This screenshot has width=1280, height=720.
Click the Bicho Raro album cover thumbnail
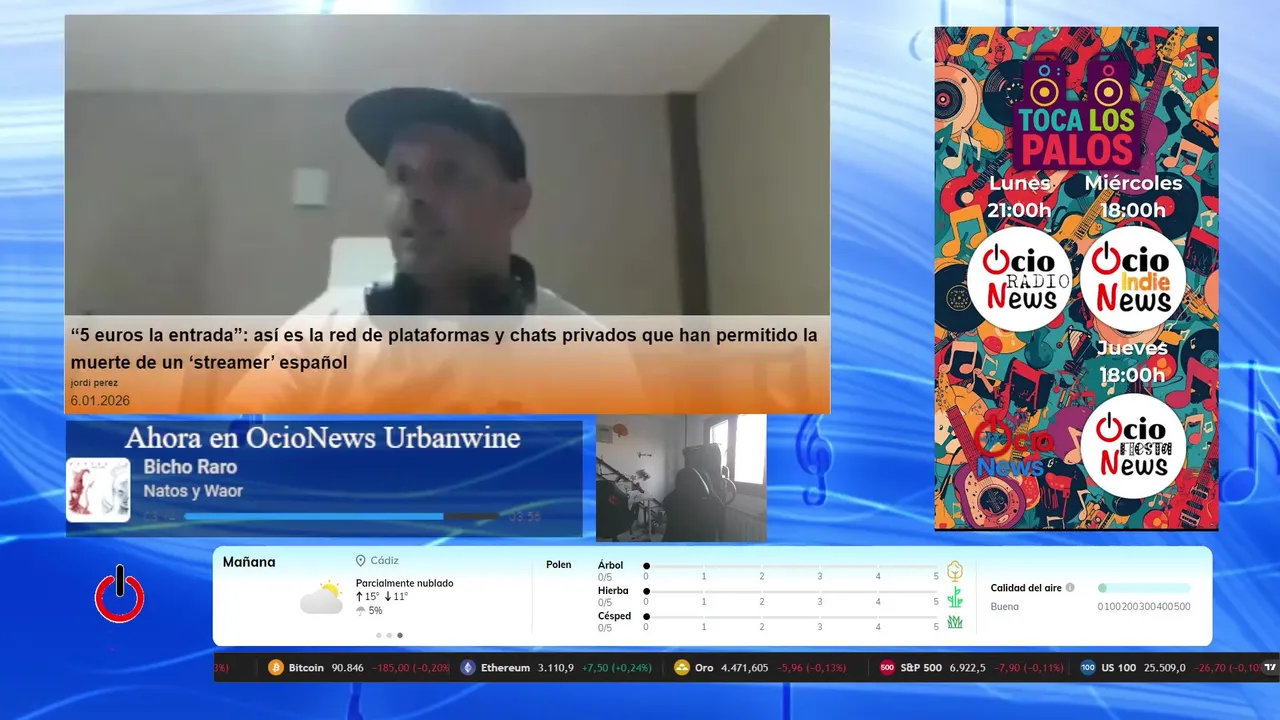98,490
